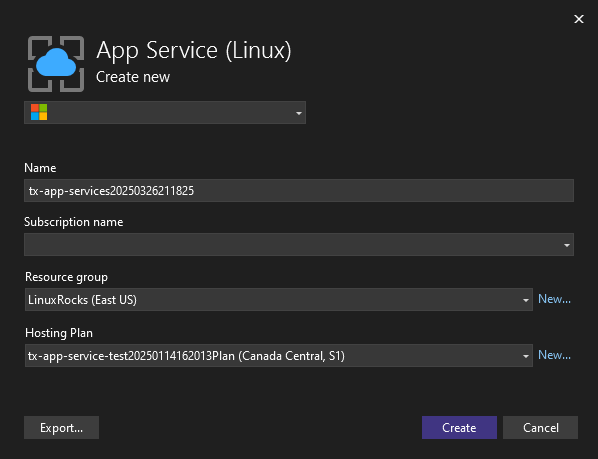The width and height of the screenshot is (598, 459).
Task: Click New link next to Resource group
Action: pyautogui.click(x=554, y=299)
